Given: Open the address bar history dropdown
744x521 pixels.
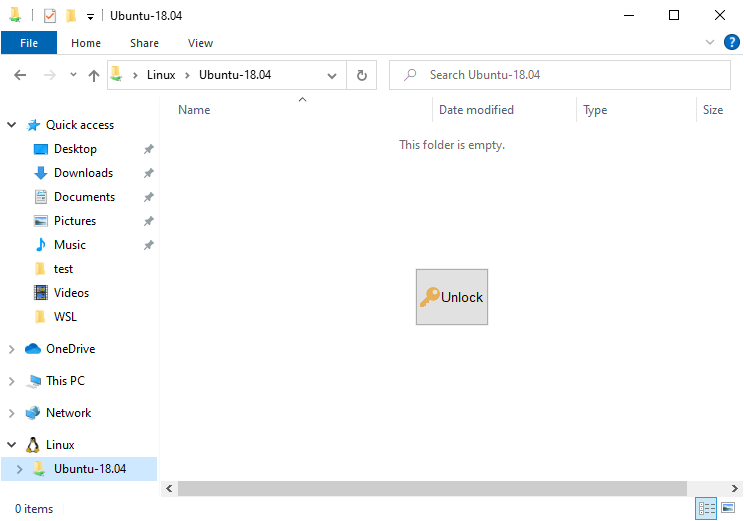Looking at the screenshot, I should click(332, 75).
